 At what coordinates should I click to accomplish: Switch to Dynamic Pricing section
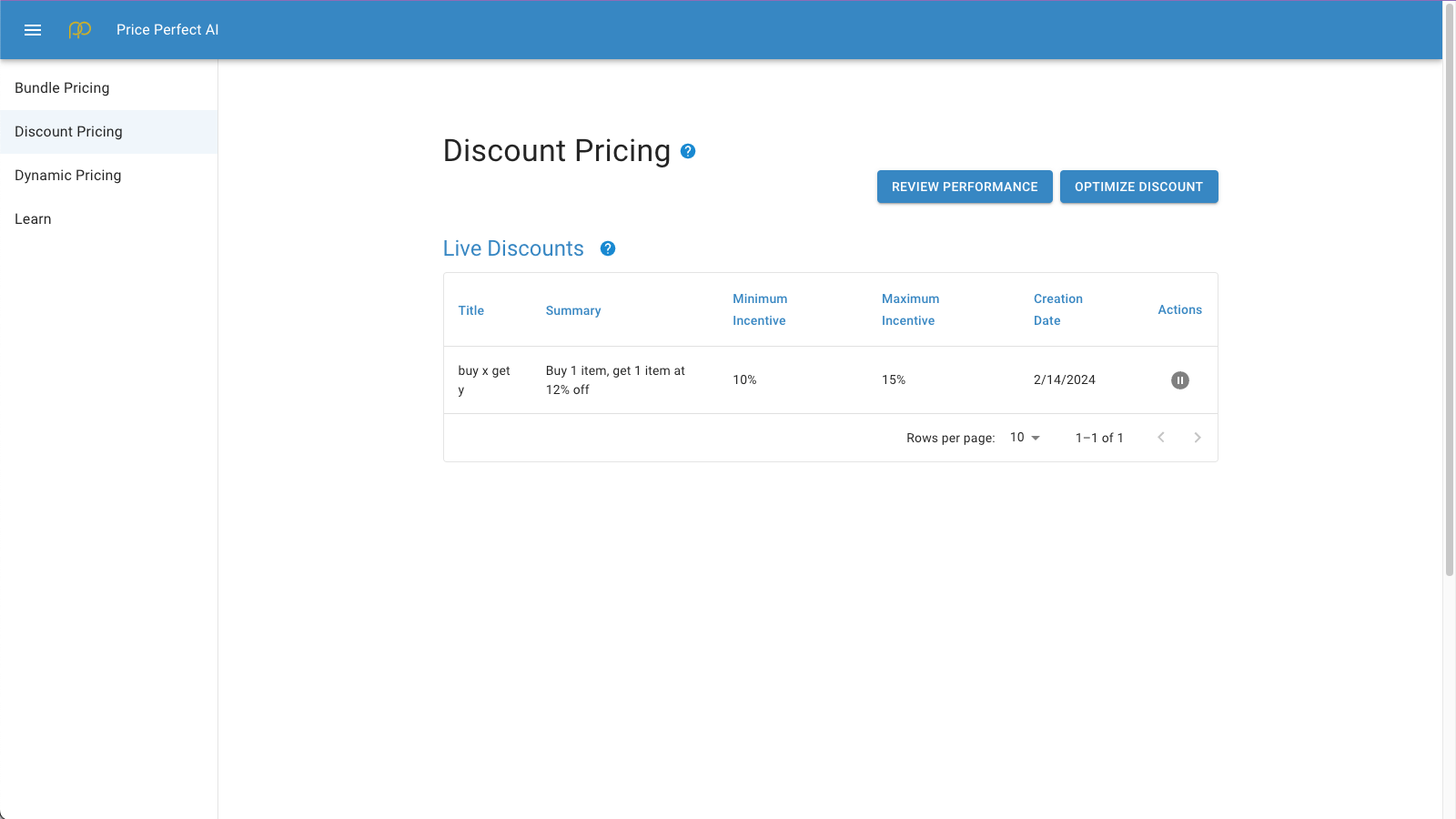tap(67, 175)
